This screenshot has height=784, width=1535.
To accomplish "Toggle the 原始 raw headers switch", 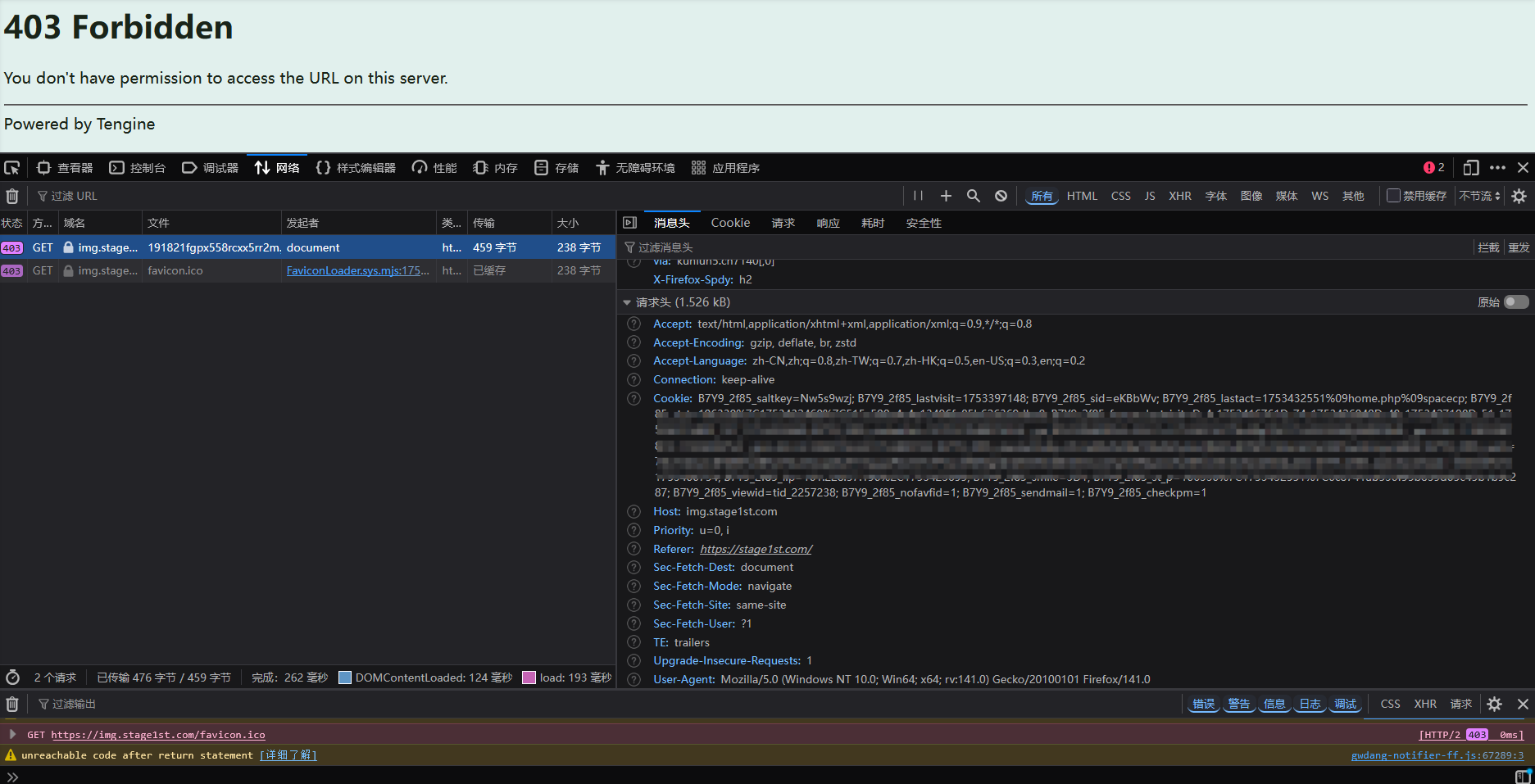I will (1516, 302).
